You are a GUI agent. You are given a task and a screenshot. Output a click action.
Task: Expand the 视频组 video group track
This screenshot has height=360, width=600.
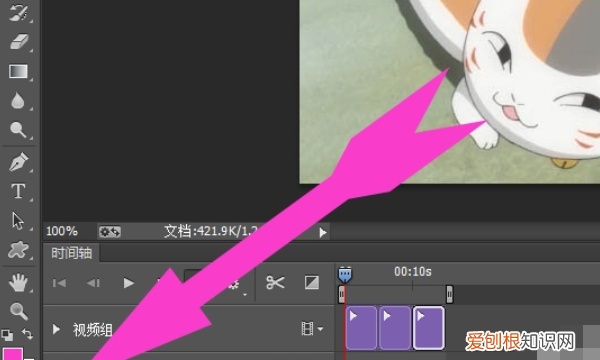click(56, 329)
